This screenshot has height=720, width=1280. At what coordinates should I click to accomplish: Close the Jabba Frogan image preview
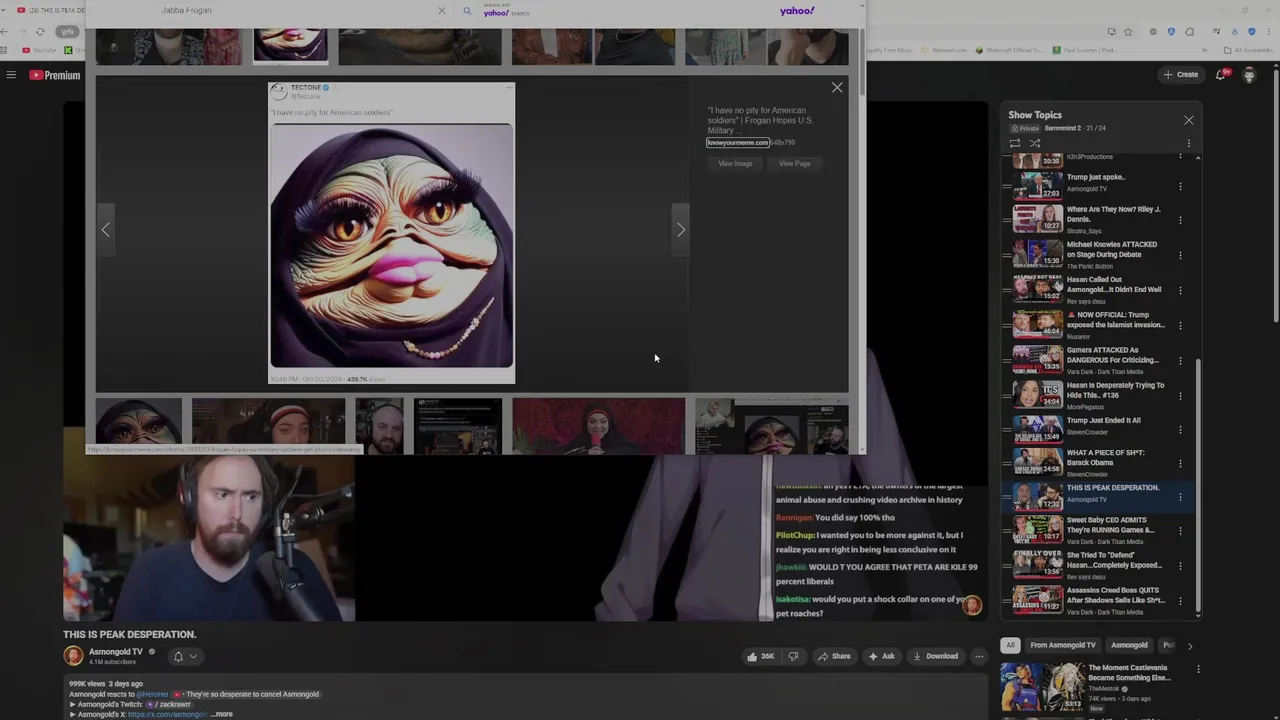(837, 88)
